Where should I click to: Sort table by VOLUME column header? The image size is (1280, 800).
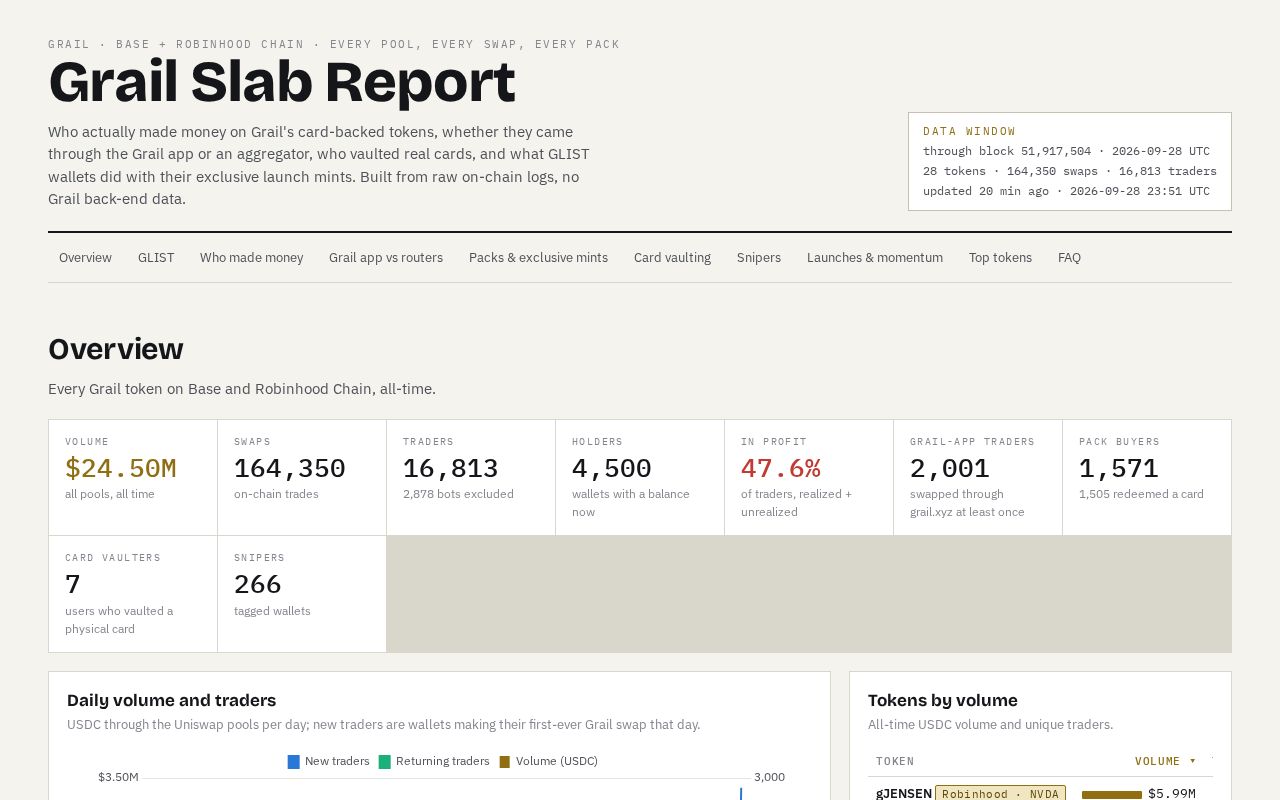1165,761
